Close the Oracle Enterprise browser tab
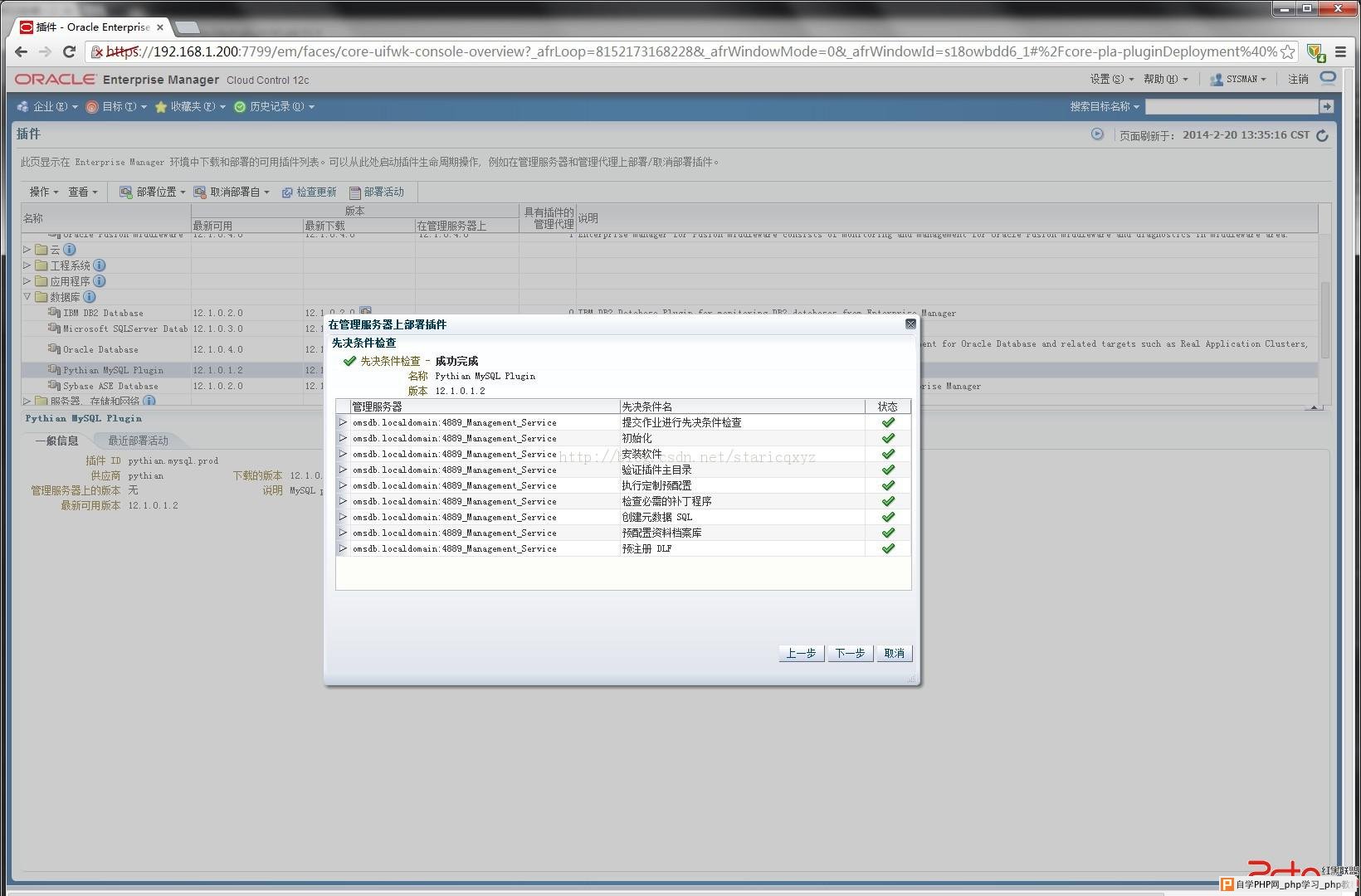Screen dimensions: 1361x896 point(160,27)
